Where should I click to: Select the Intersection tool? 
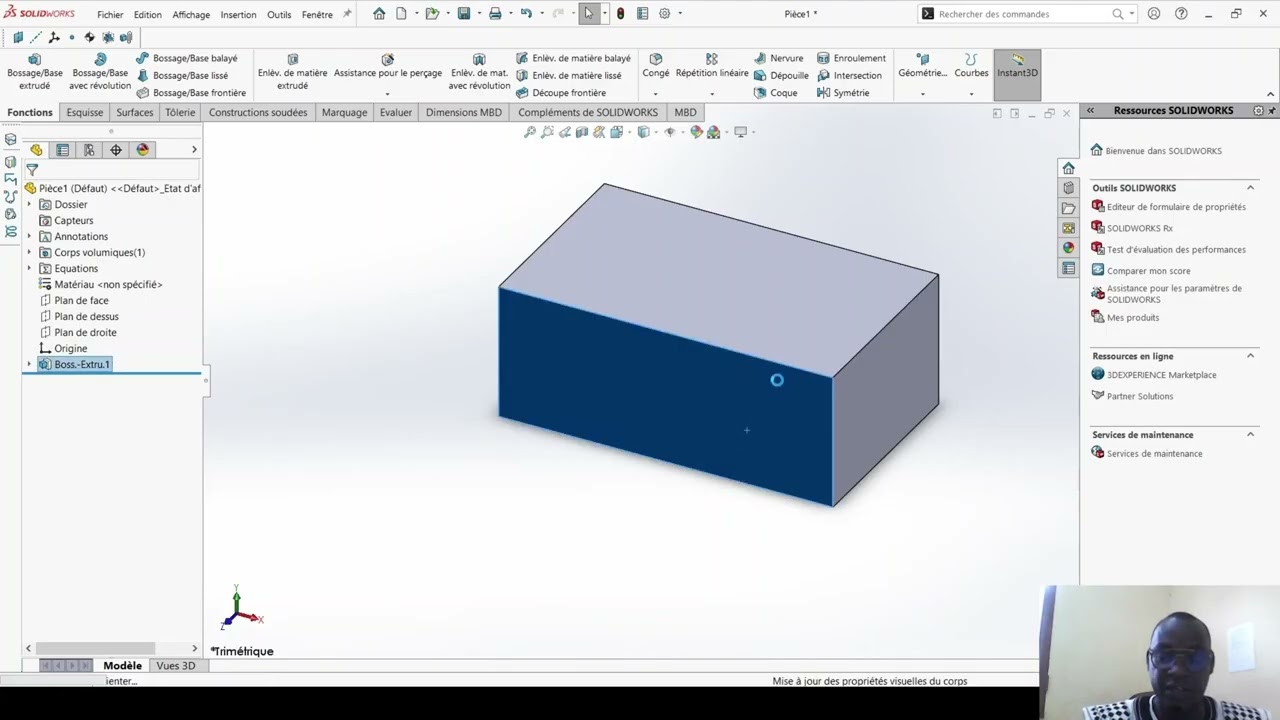849,75
